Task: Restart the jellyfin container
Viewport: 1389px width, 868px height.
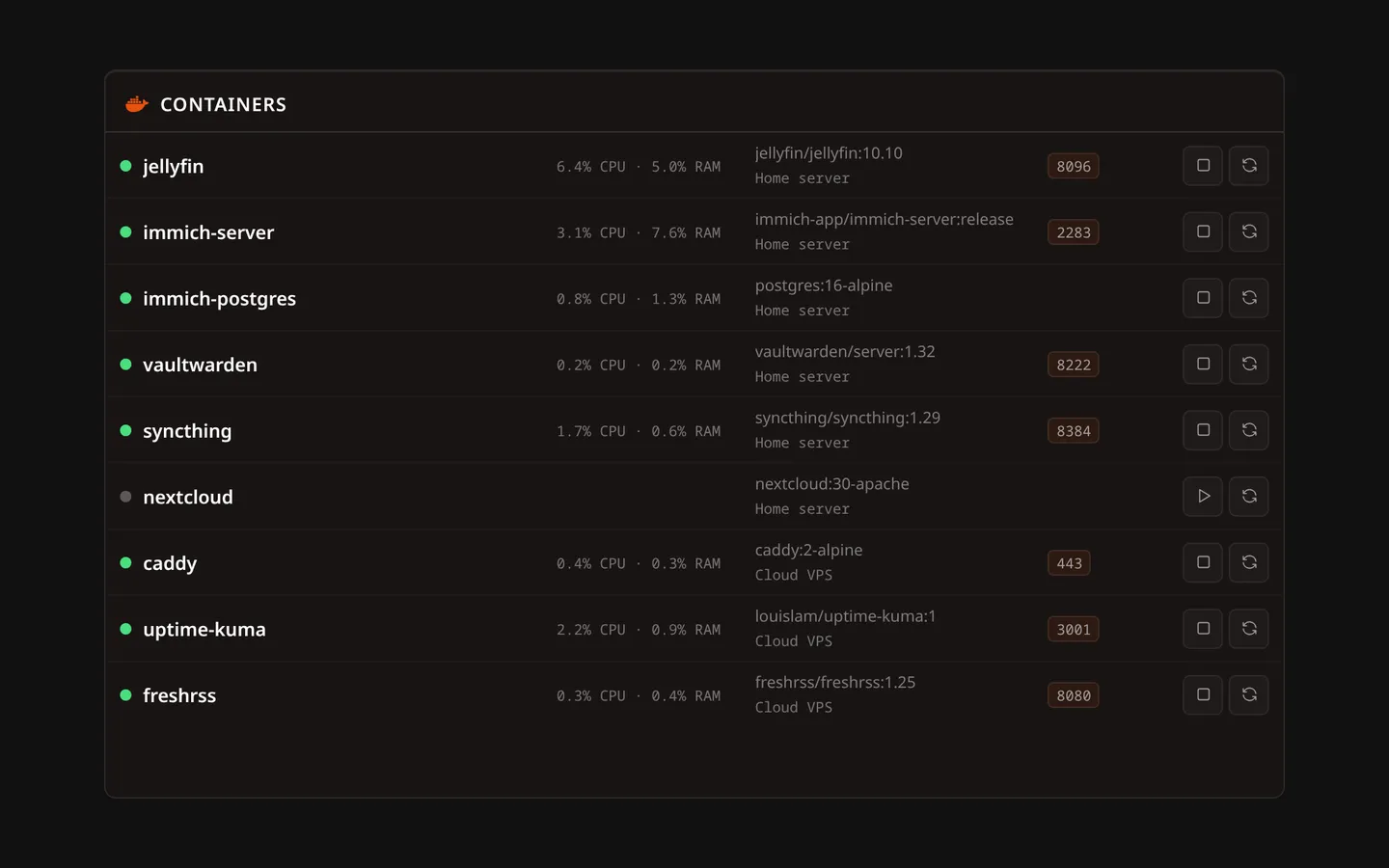Action: tap(1249, 166)
